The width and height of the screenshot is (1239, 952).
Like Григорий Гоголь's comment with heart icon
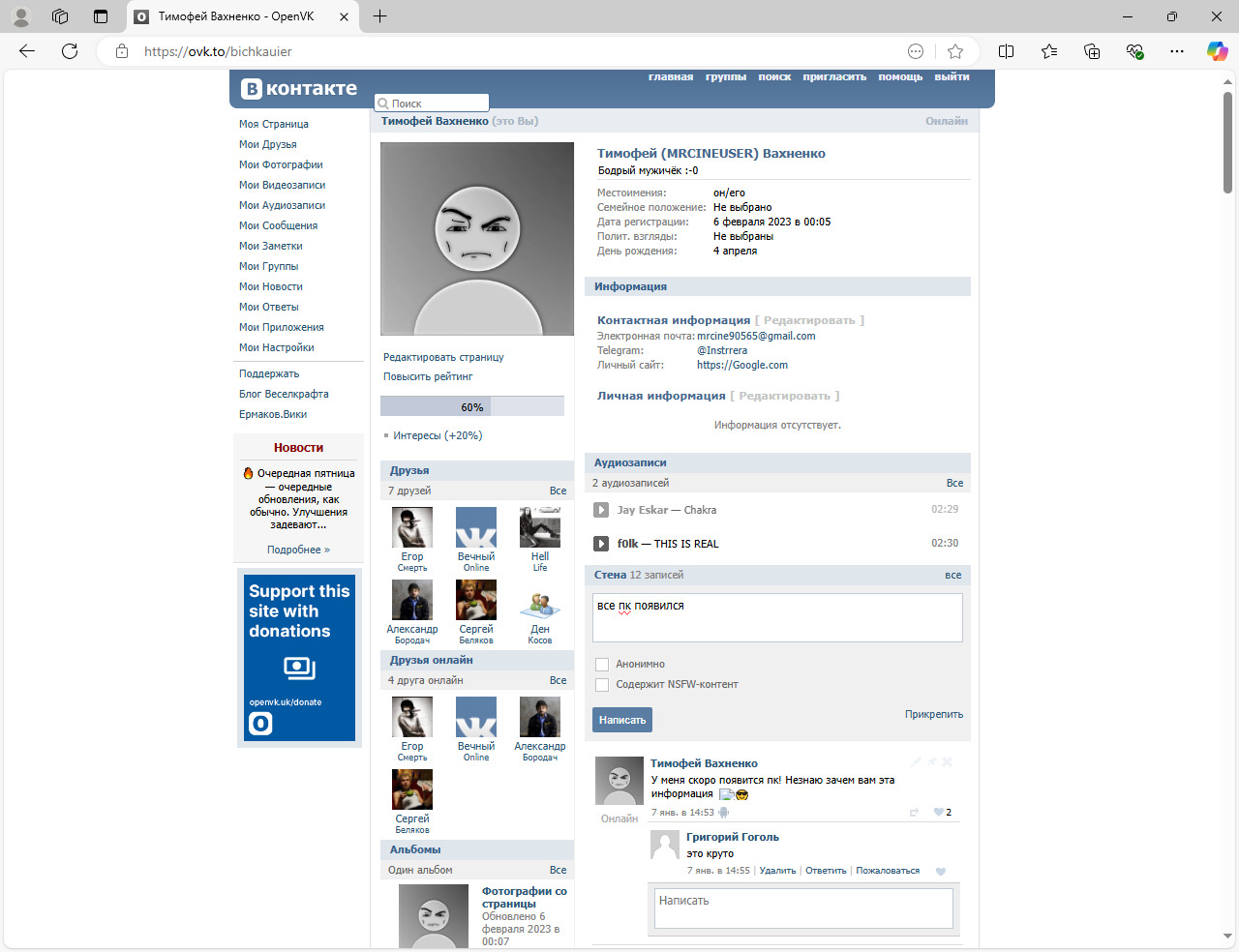[940, 872]
